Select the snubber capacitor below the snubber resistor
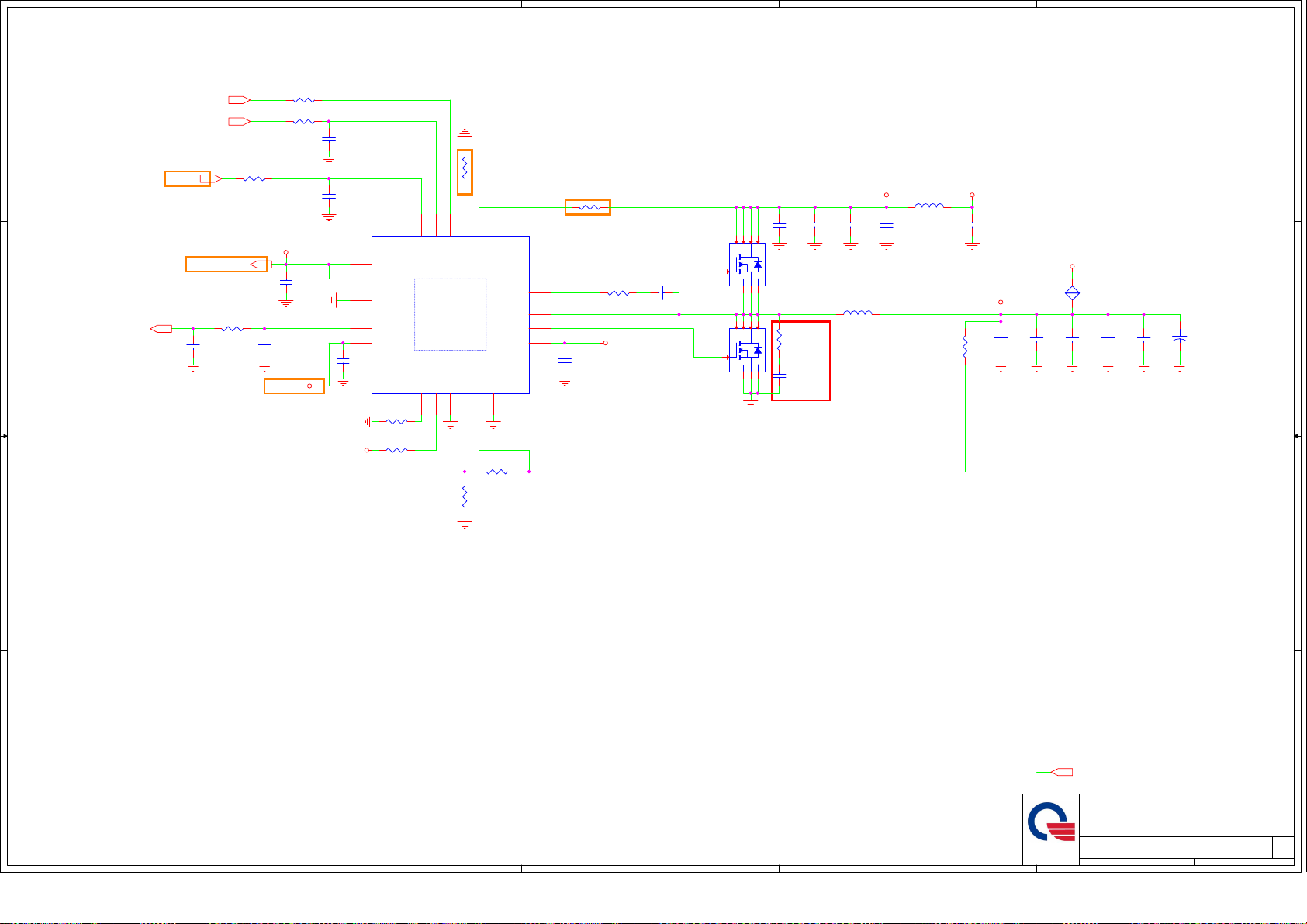The height and width of the screenshot is (924, 1307). [x=780, y=375]
